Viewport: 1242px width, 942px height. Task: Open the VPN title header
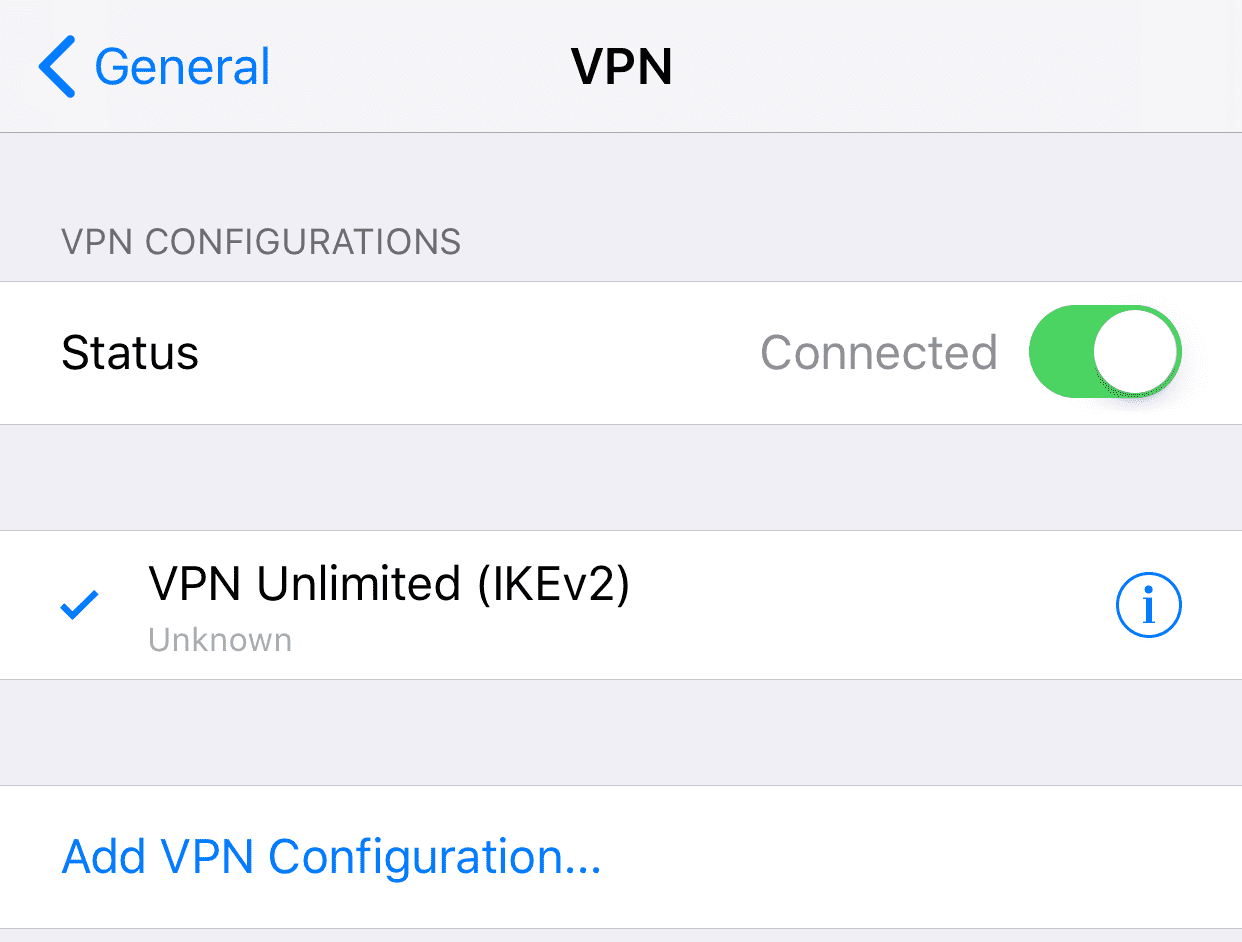click(621, 66)
